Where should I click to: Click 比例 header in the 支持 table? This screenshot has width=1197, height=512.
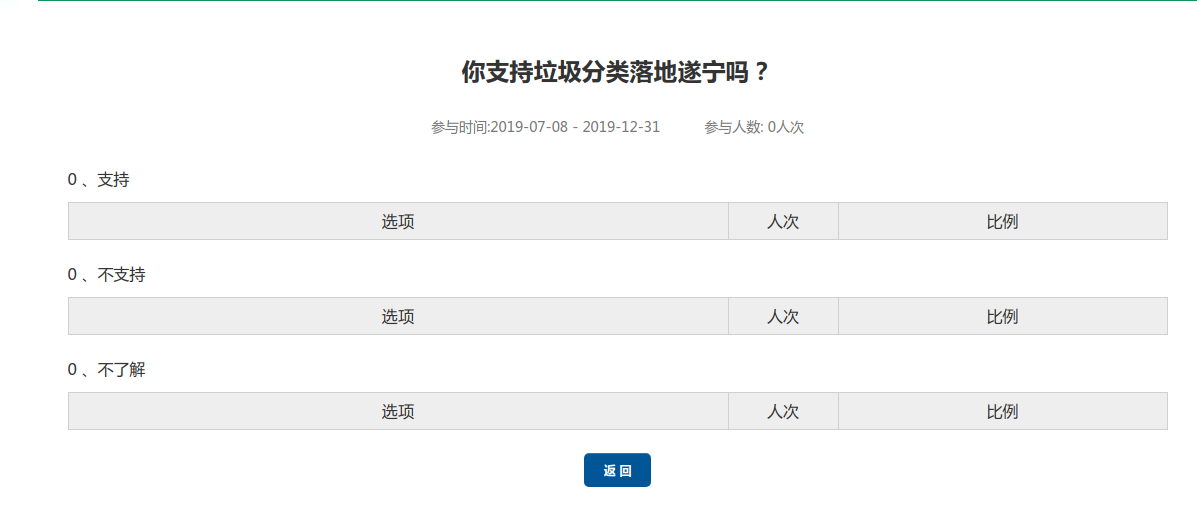1002,222
